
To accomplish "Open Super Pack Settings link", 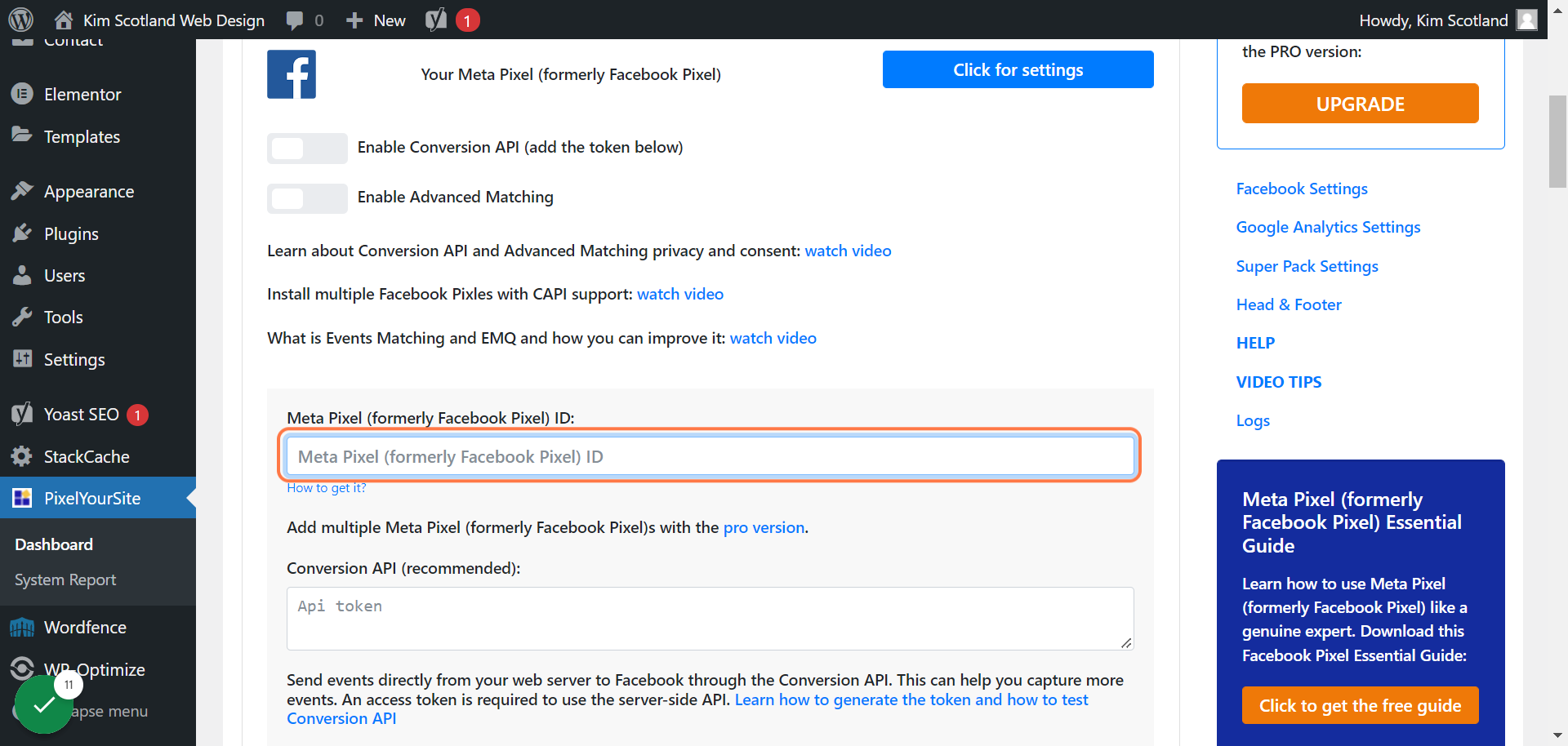I will point(1307,266).
